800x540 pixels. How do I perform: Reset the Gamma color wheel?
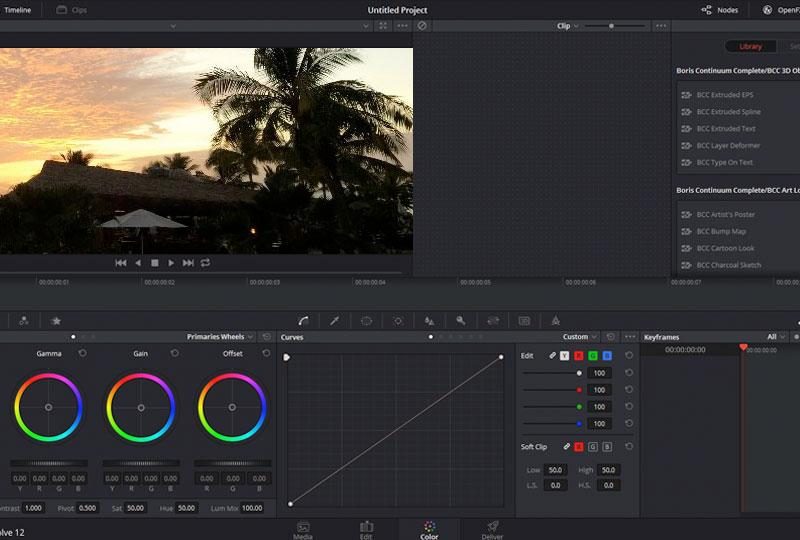[82, 353]
